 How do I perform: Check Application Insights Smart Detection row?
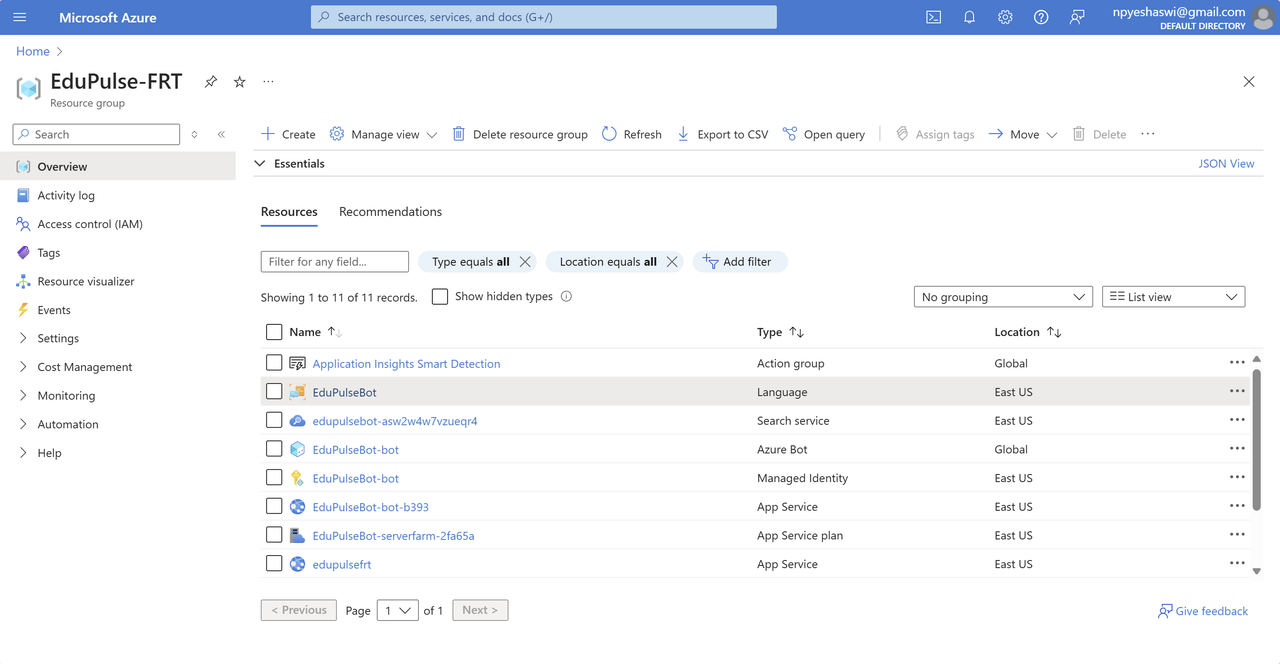click(274, 363)
